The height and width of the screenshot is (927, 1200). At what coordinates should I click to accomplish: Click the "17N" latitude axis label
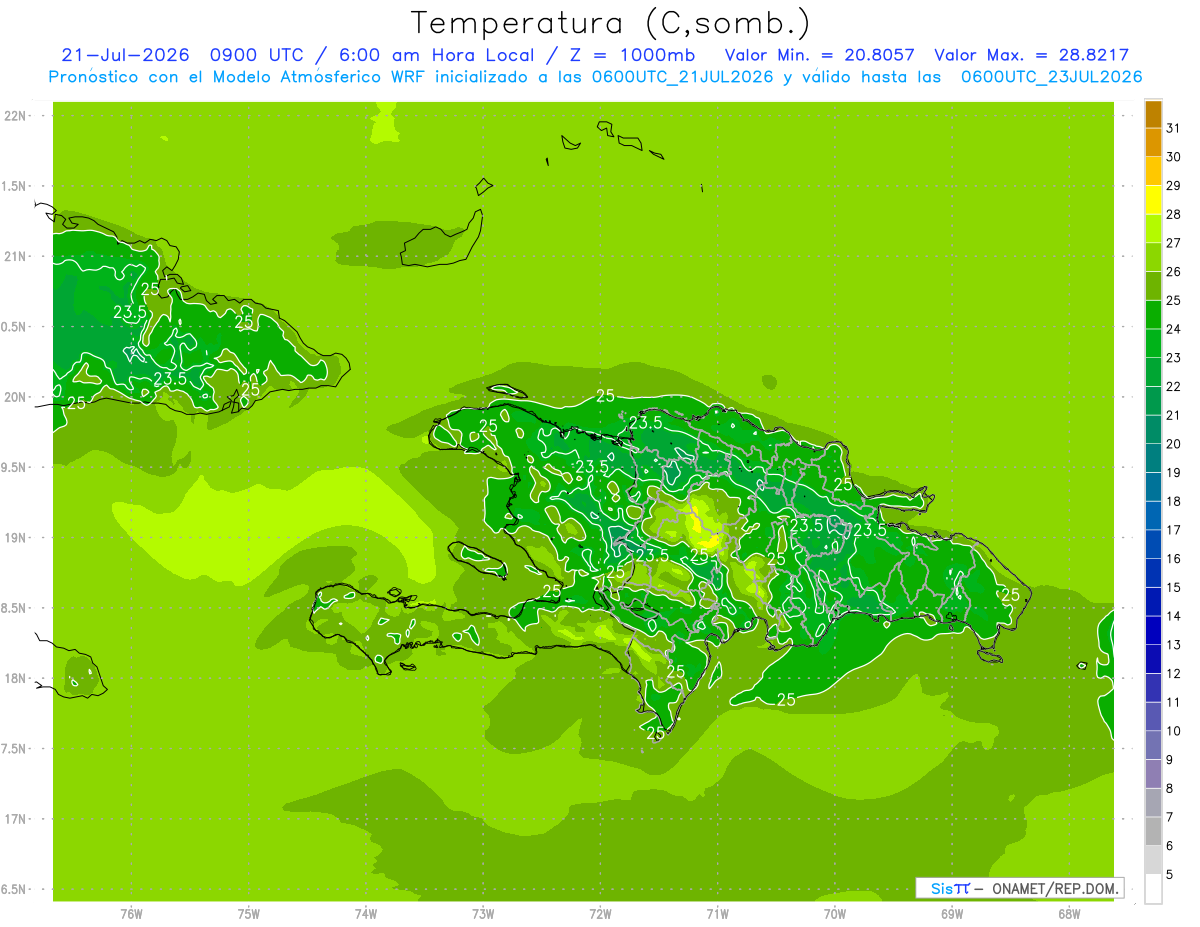15,819
